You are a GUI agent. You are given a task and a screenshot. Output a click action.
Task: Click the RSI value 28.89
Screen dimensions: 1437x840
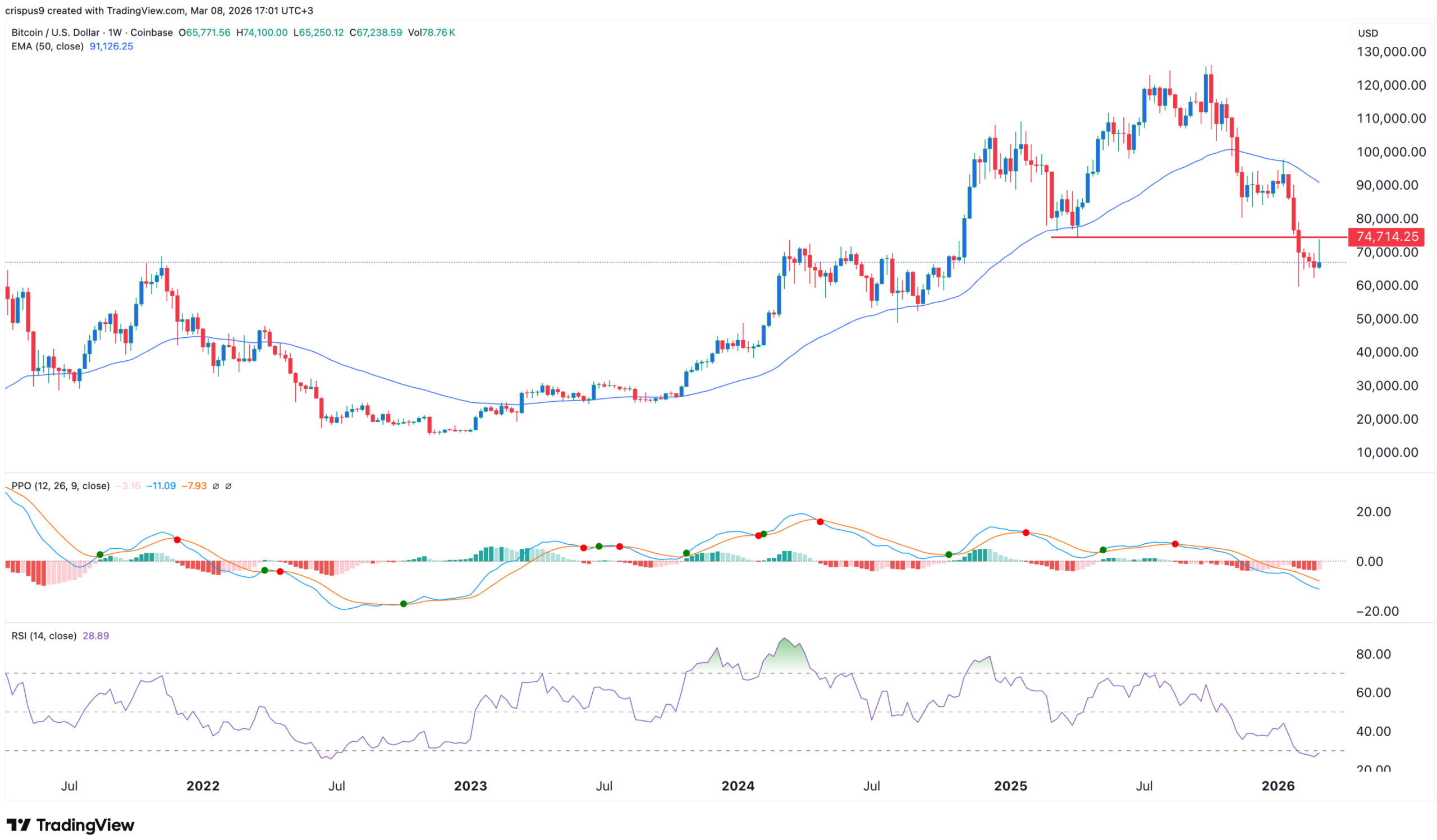click(x=96, y=636)
